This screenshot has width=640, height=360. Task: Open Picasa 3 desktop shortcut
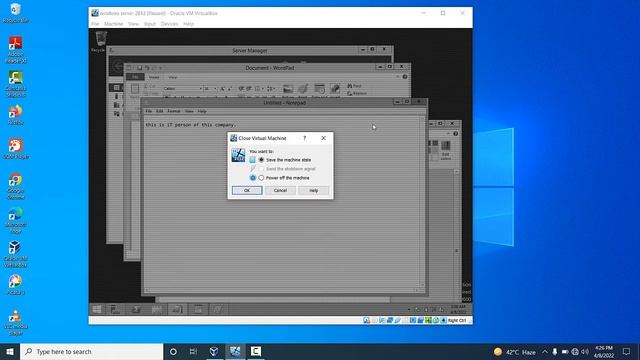pos(16,284)
